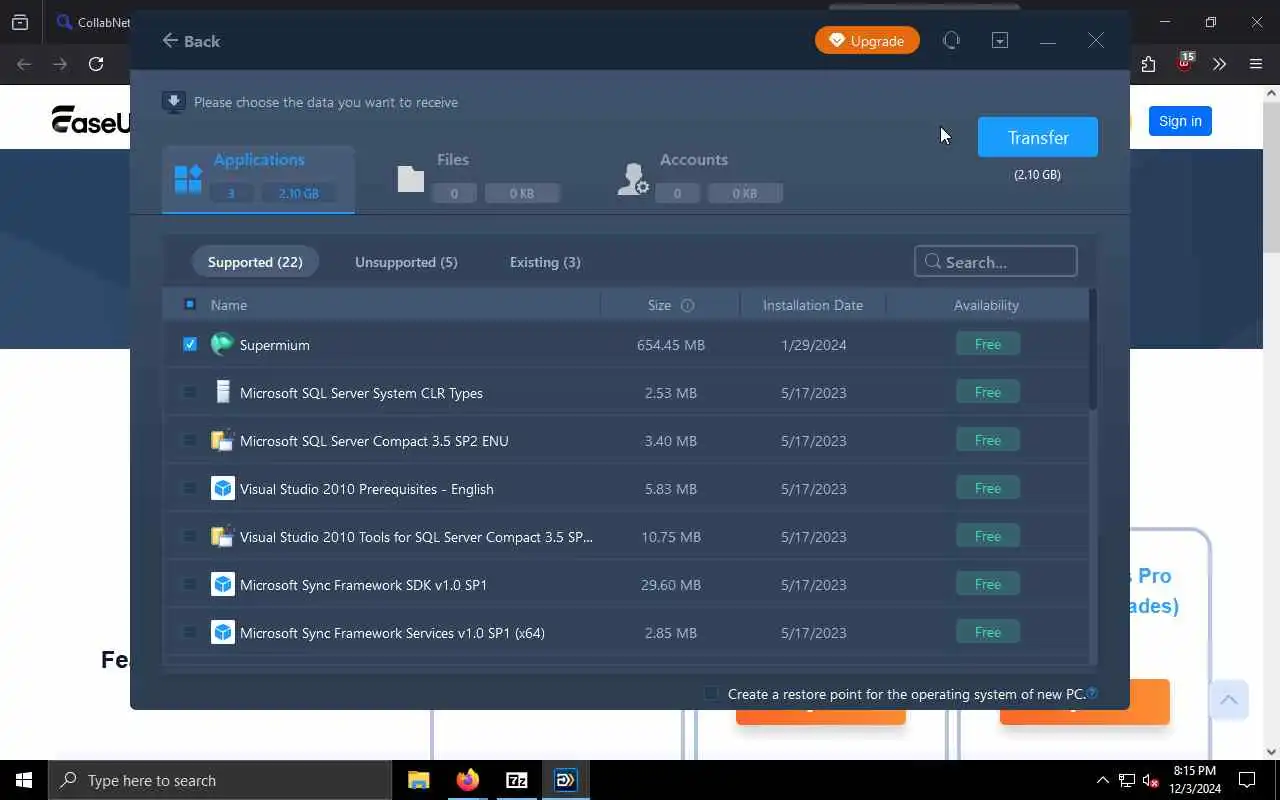This screenshot has width=1280, height=800.
Task: Sort the list by Name column
Action: point(229,305)
